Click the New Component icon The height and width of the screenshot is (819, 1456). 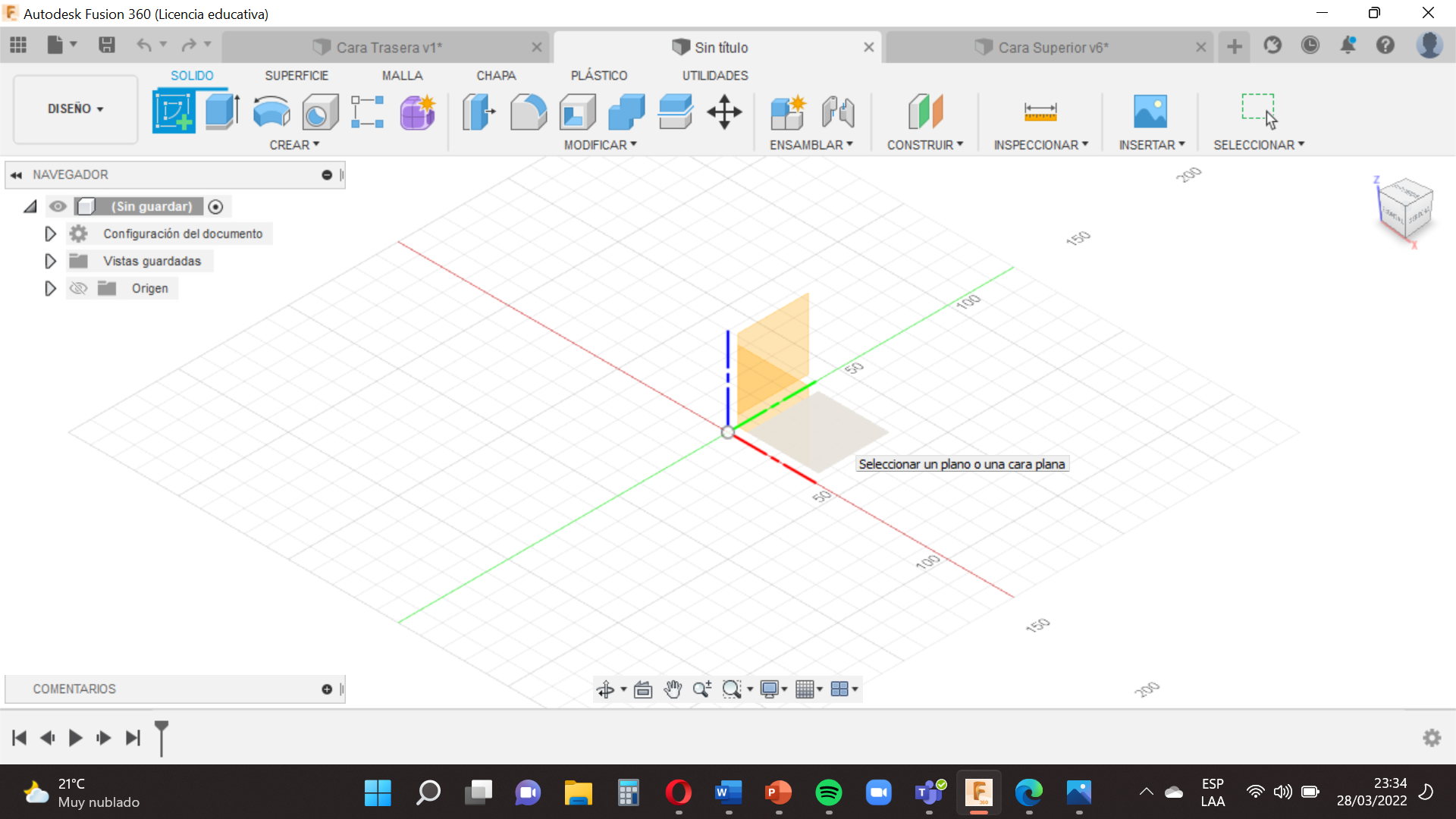point(788,111)
